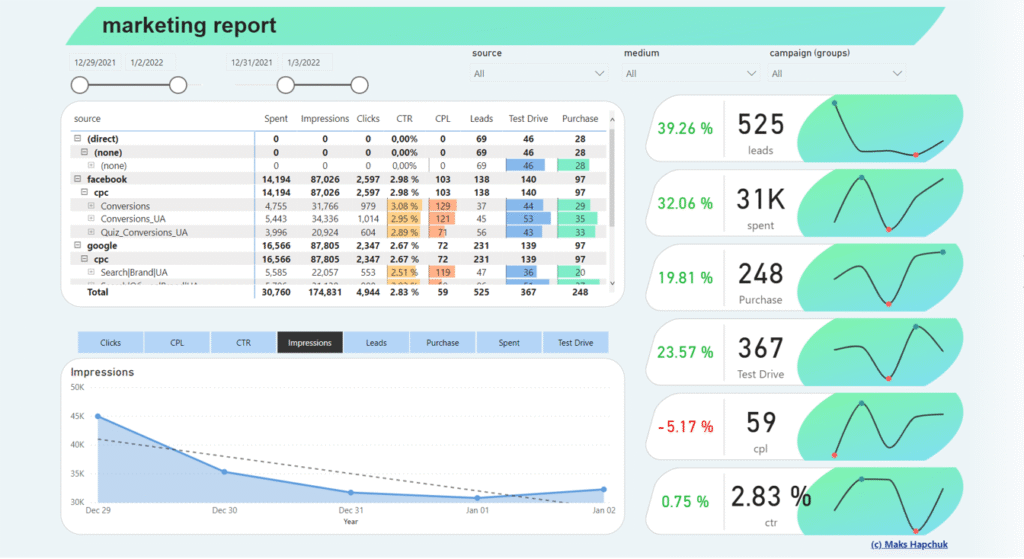Open the Maks Hapchuk copyright link

coord(908,545)
